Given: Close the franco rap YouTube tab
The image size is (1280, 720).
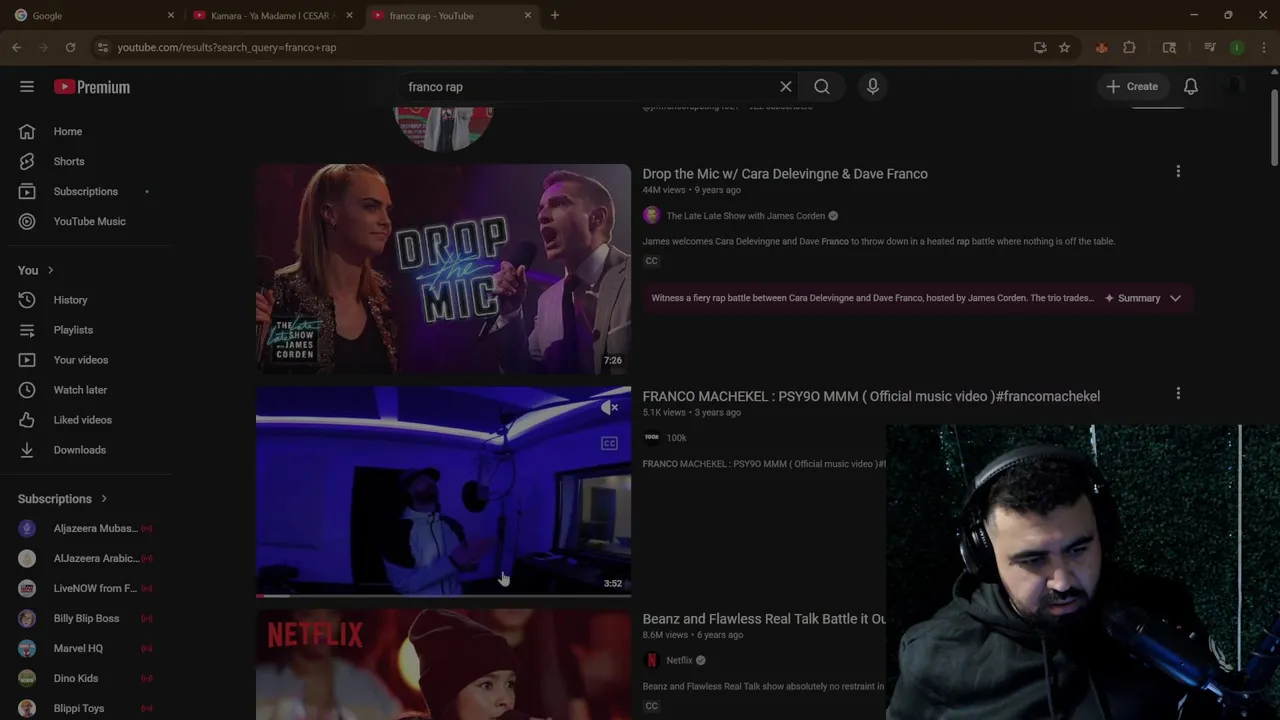Looking at the screenshot, I should coord(528,15).
